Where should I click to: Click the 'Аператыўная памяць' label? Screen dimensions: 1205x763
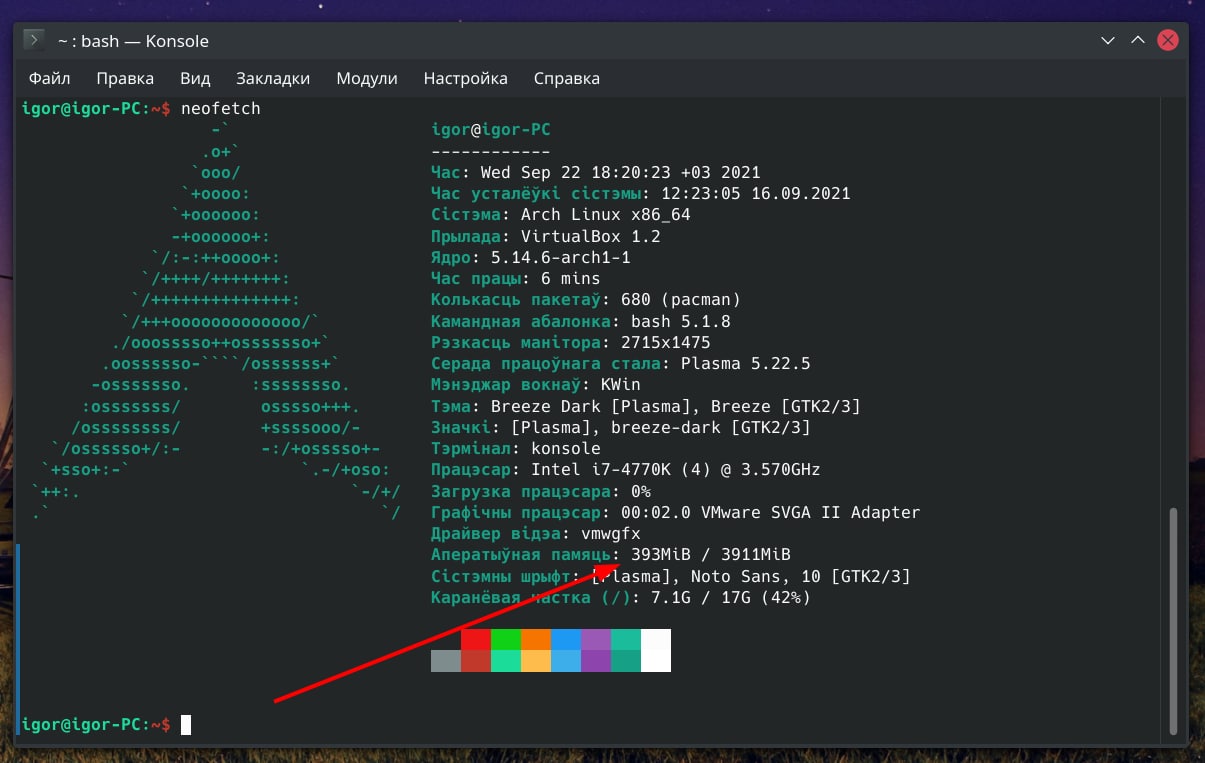coord(521,554)
